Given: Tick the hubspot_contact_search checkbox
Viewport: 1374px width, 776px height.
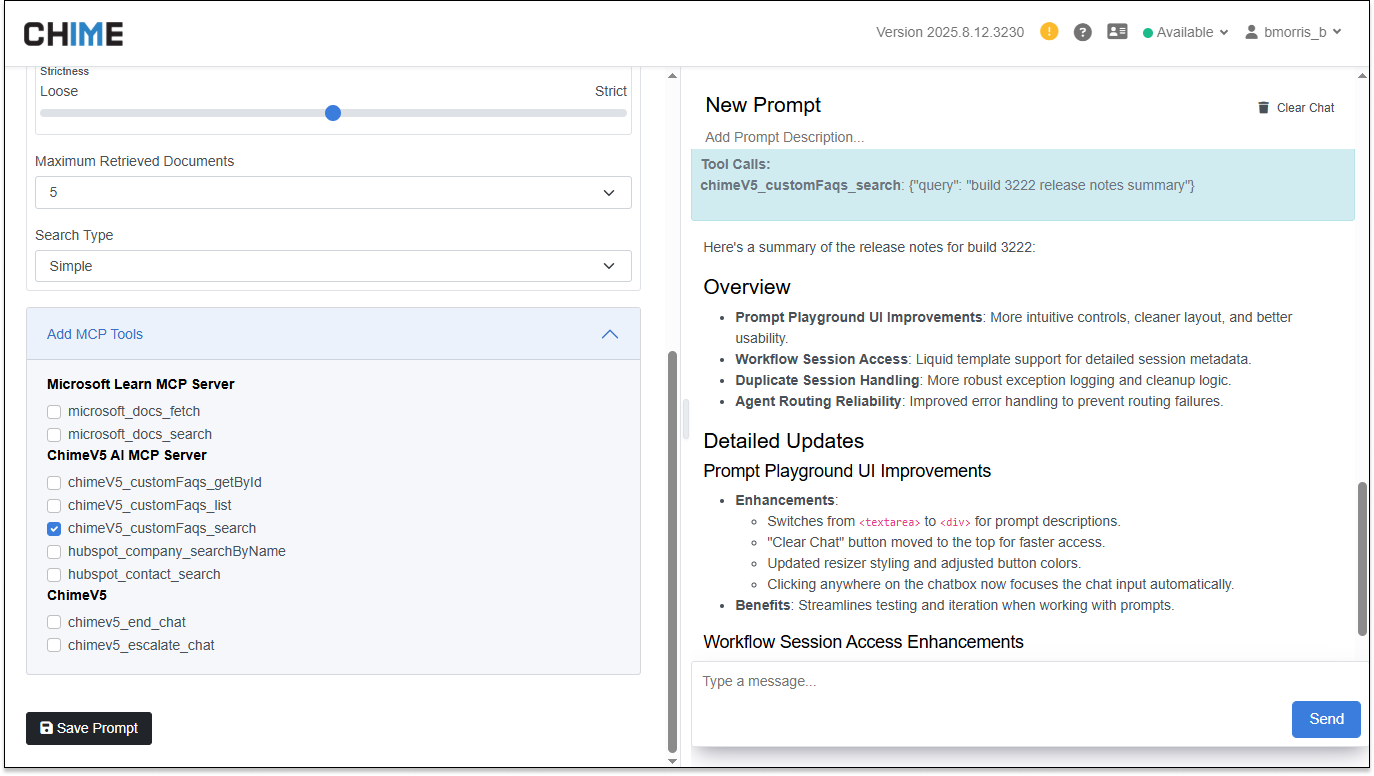Looking at the screenshot, I should tap(54, 574).
